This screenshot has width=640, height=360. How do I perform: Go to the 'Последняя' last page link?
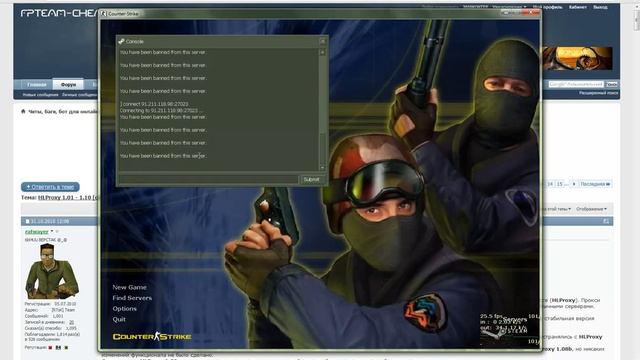click(x=595, y=184)
